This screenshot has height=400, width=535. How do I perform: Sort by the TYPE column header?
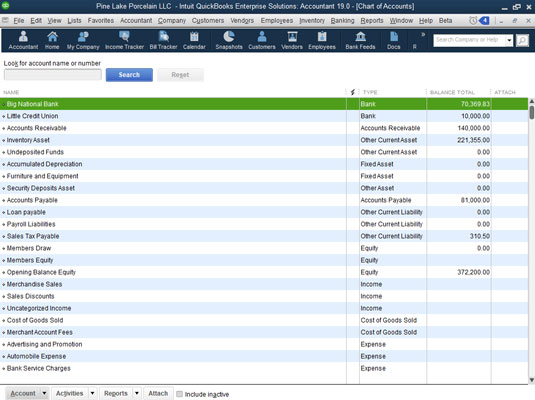point(370,92)
